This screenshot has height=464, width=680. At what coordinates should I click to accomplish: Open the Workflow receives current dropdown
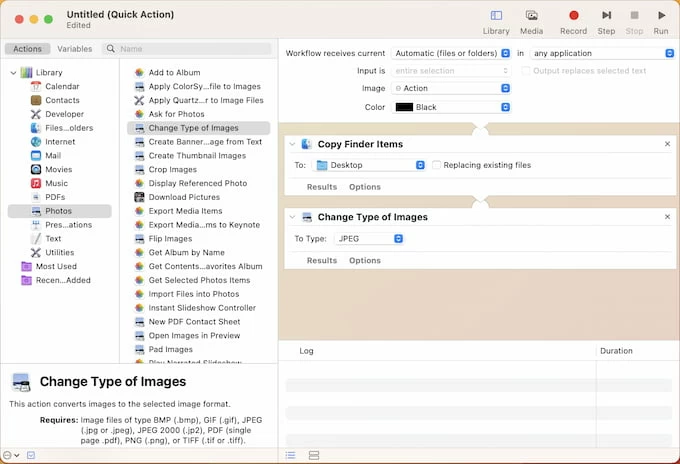pos(452,53)
